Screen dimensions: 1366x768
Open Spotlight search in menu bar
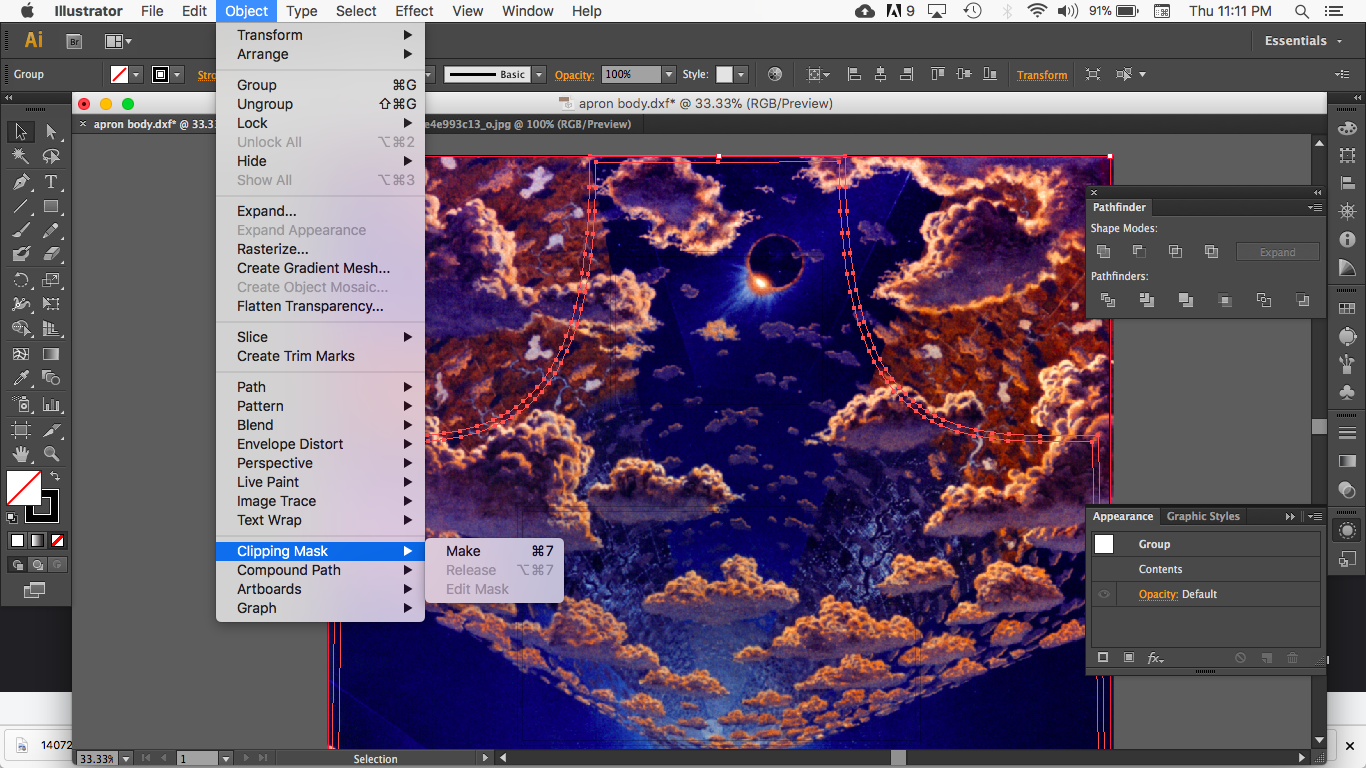click(x=1302, y=11)
